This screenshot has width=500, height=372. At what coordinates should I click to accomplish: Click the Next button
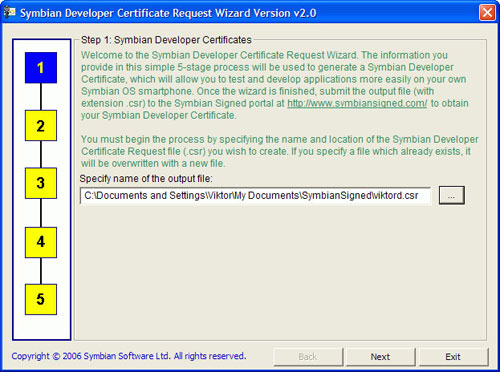click(380, 357)
